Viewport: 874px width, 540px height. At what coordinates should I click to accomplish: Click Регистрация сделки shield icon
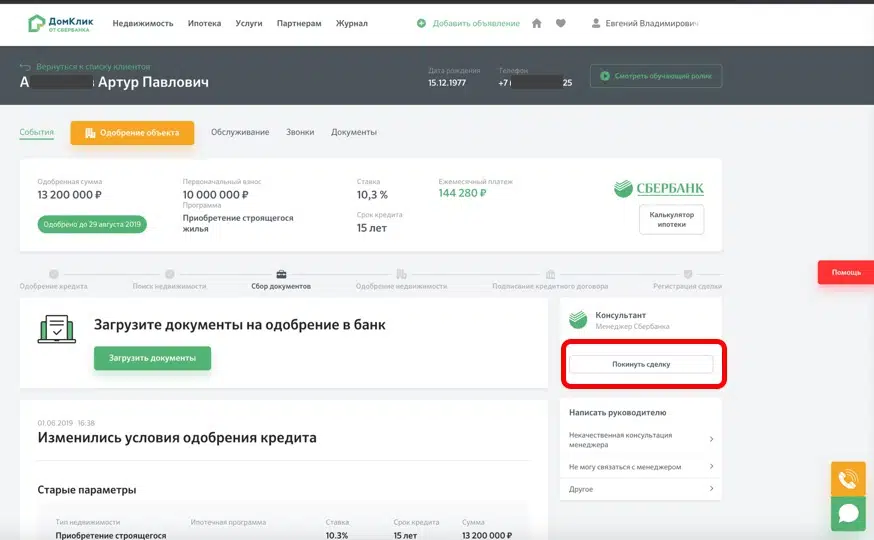click(688, 274)
